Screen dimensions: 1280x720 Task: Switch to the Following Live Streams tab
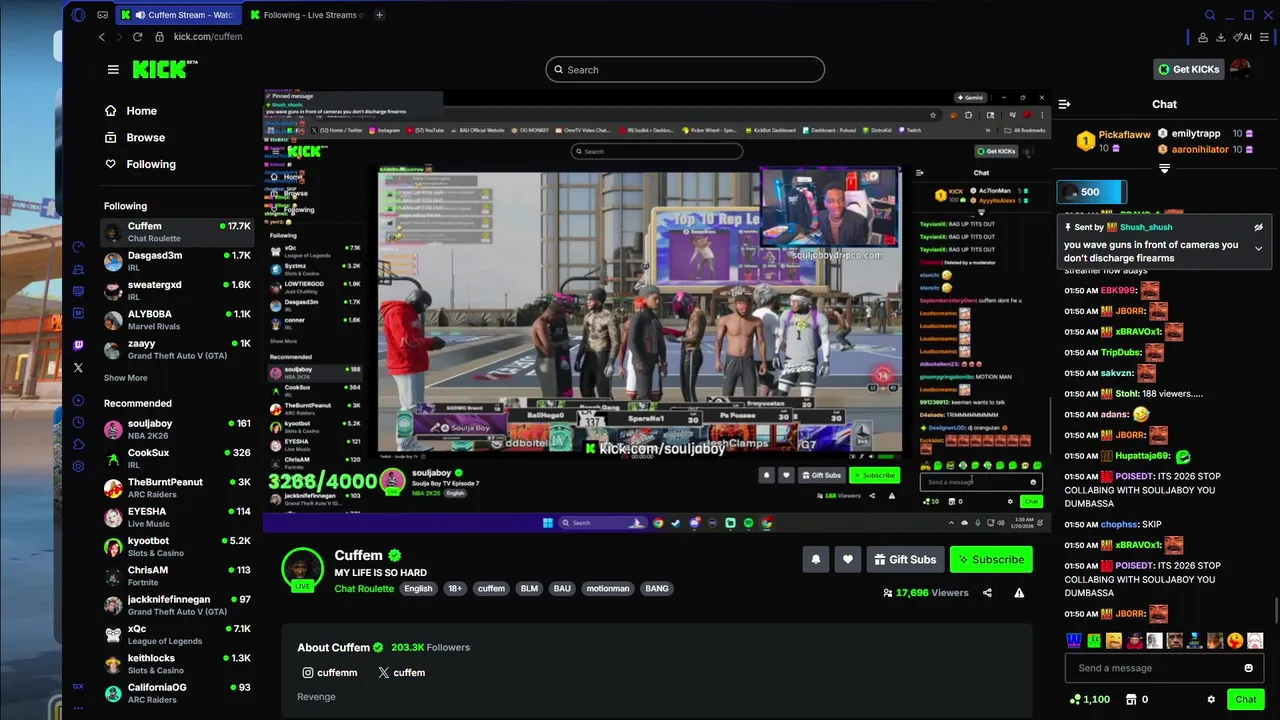pyautogui.click(x=307, y=15)
